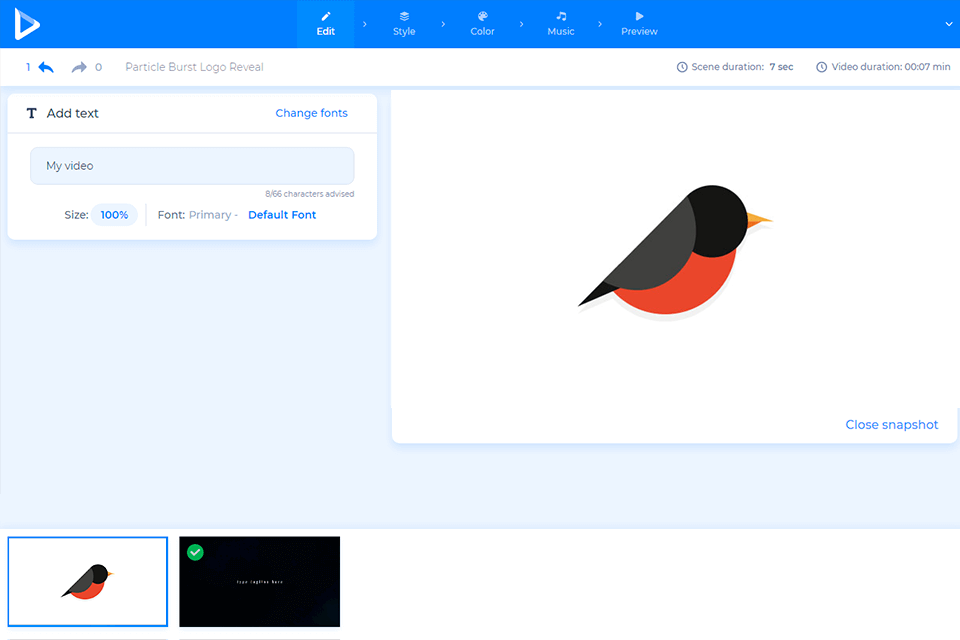
Task: Select the bird logo scene thumbnail
Action: click(87, 581)
